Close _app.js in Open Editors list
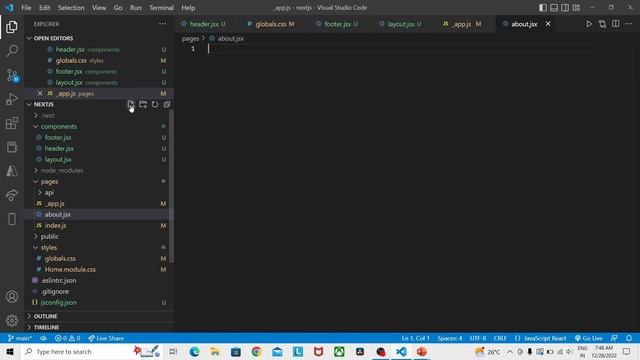Screen dimensions: 640x360 (40, 93)
